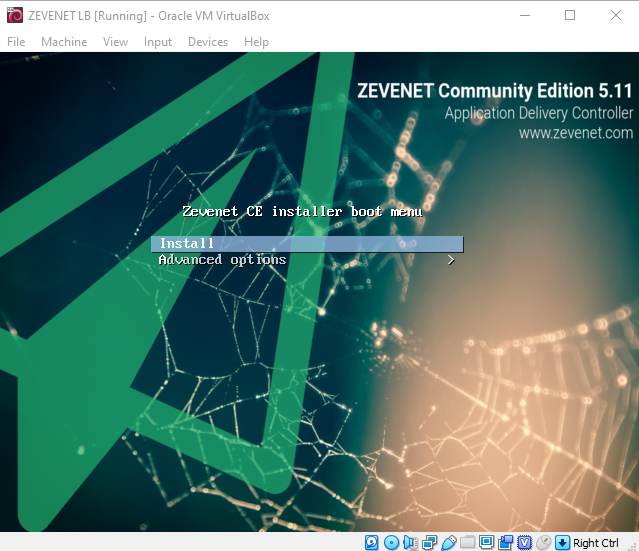Click the display settings status icon

tap(487, 542)
